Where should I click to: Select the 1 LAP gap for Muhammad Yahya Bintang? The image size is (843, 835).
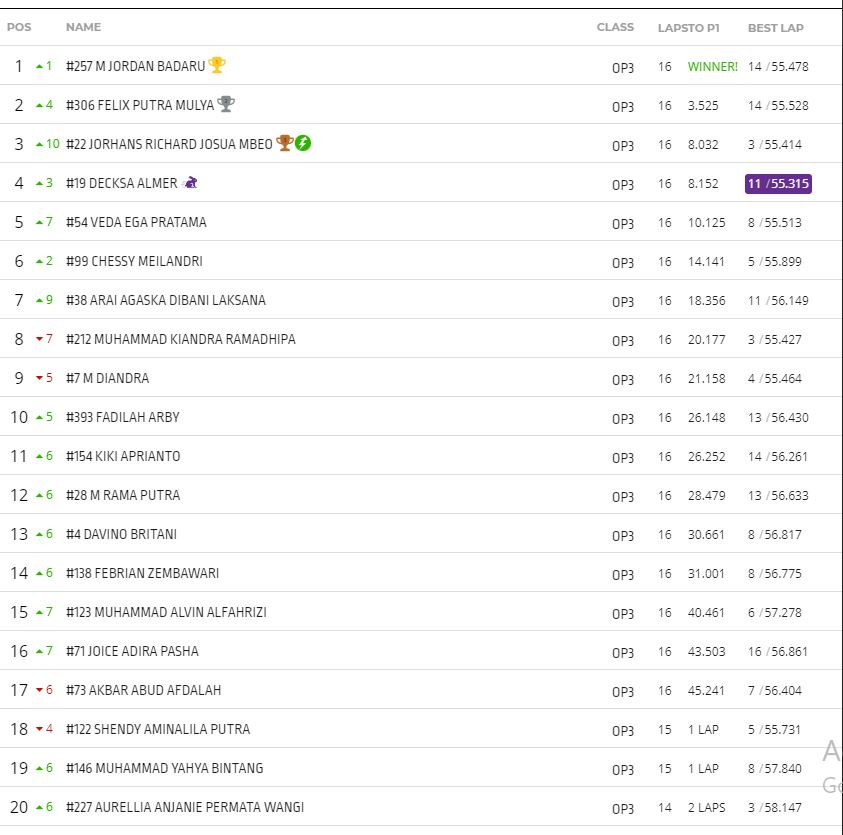pyautogui.click(x=703, y=769)
